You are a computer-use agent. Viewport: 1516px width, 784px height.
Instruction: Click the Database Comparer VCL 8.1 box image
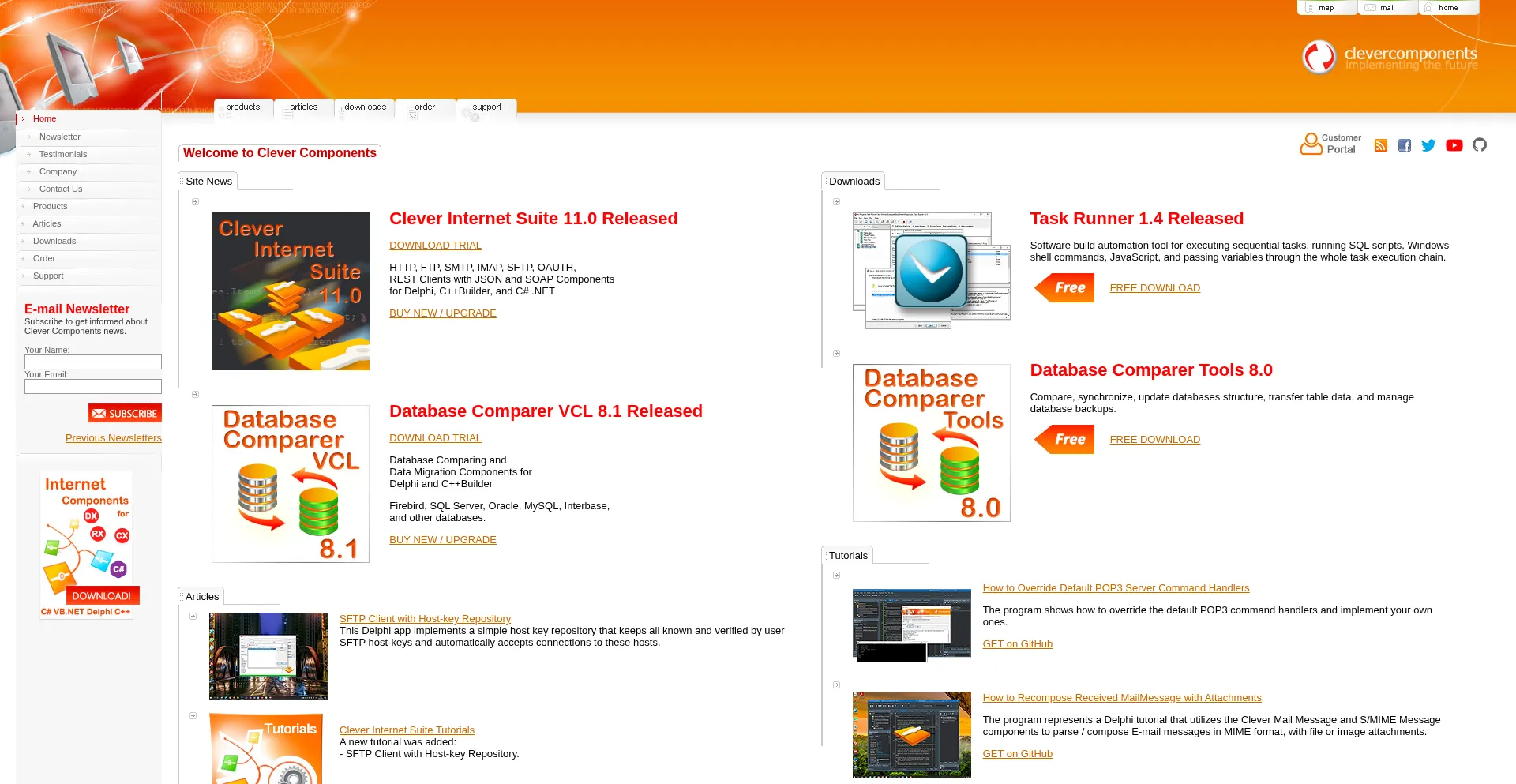291,484
